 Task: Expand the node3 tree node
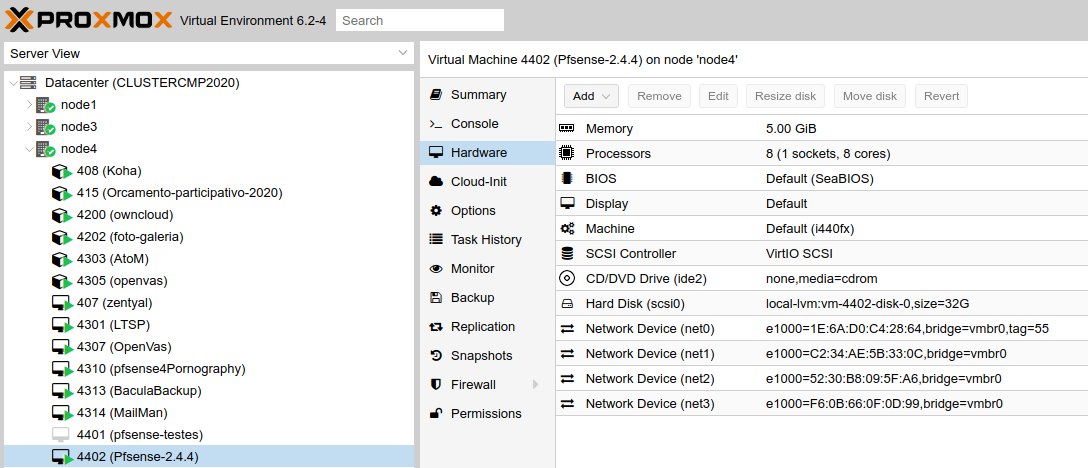click(29, 127)
